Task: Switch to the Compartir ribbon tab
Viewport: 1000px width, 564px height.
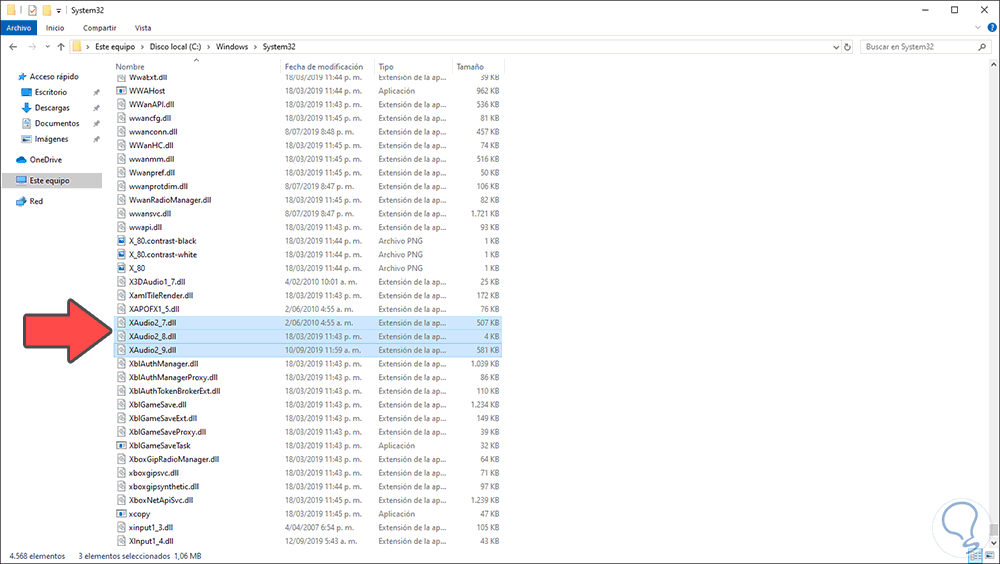Action: click(99, 28)
